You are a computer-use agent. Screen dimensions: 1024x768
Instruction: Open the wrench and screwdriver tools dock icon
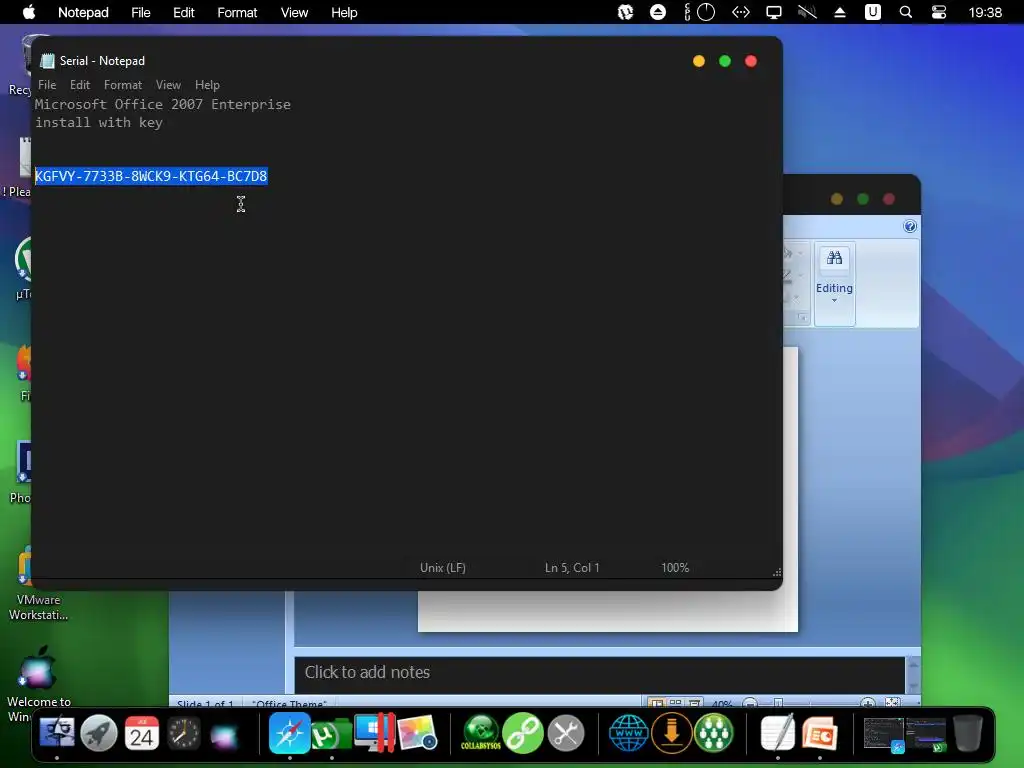566,733
